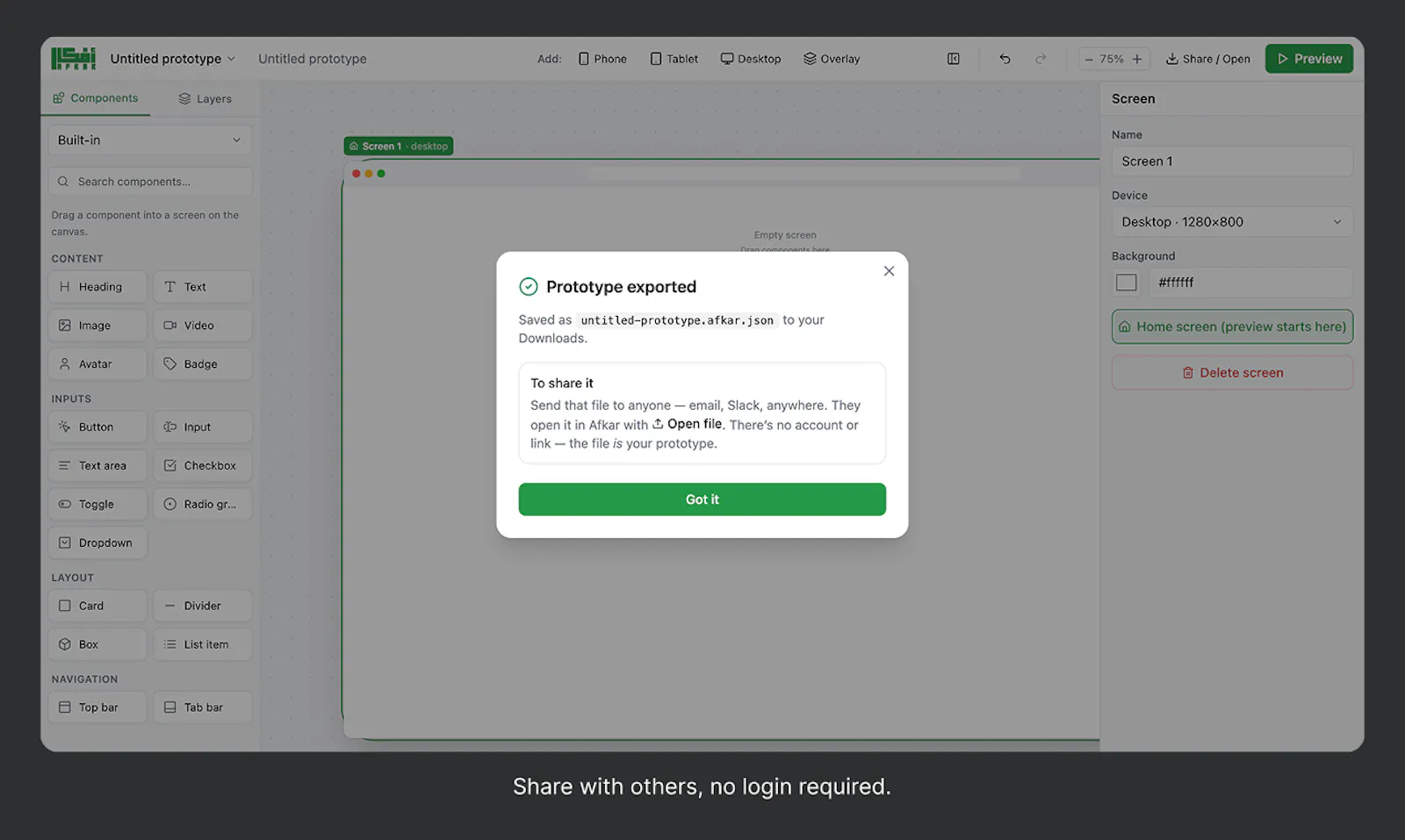
Task: Click the 75% zoom level value
Action: pyautogui.click(x=1112, y=59)
